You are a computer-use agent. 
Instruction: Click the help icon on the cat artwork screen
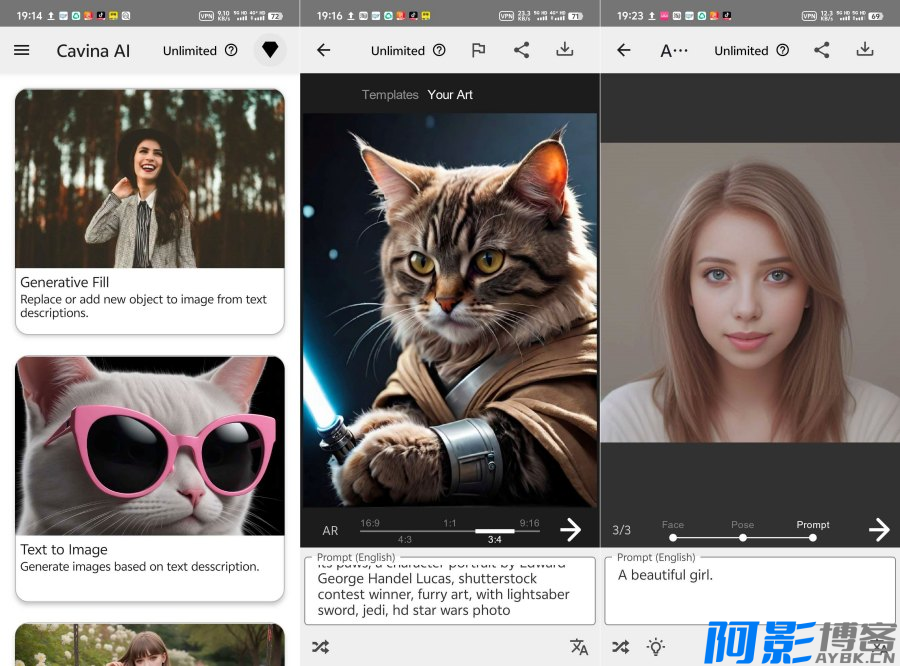click(439, 51)
